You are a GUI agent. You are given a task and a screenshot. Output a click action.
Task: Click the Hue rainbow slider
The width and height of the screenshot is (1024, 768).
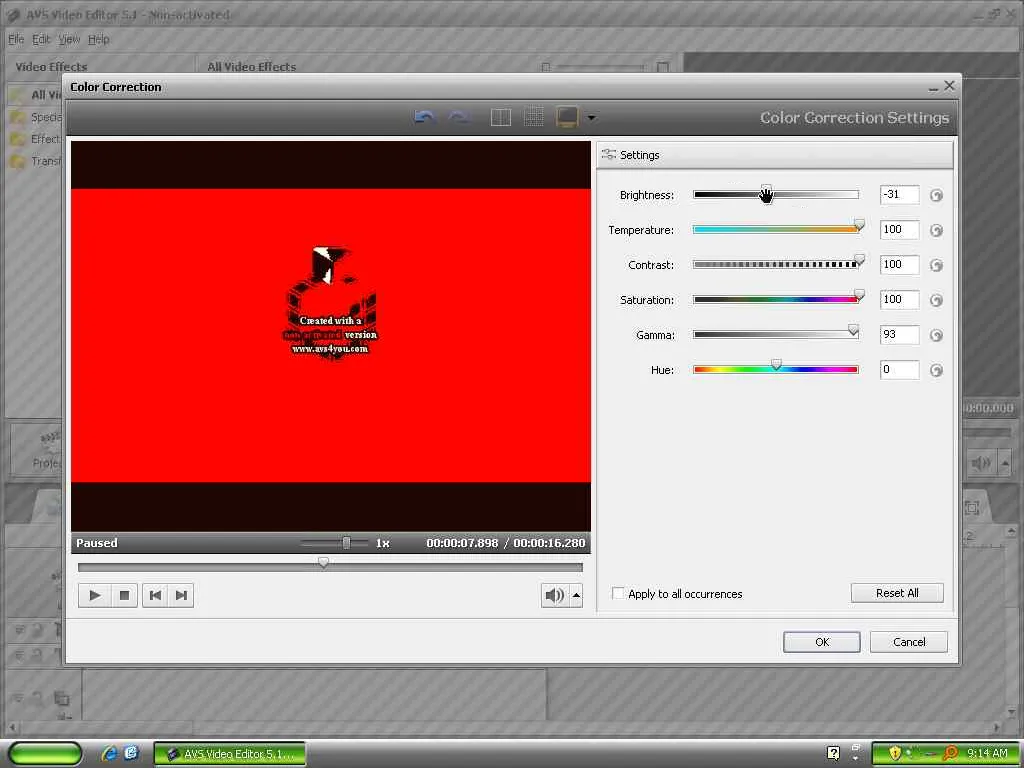click(776, 370)
